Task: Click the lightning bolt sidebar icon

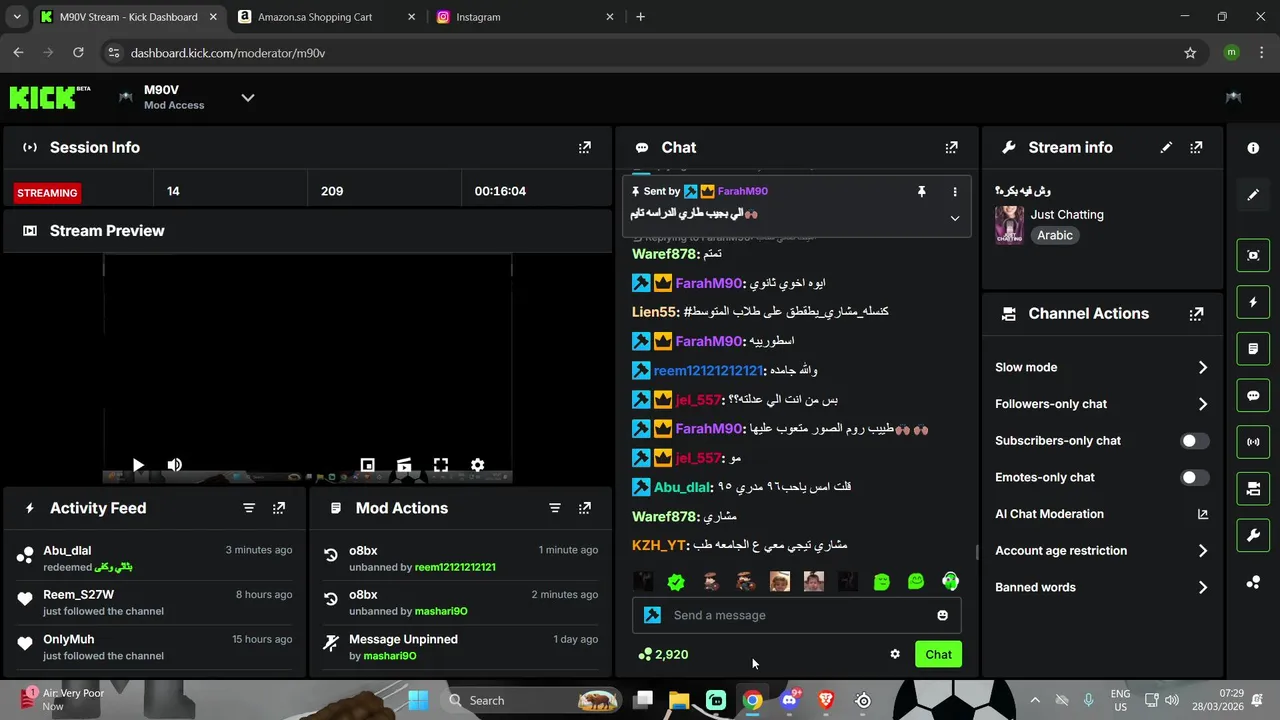Action: (x=1253, y=302)
